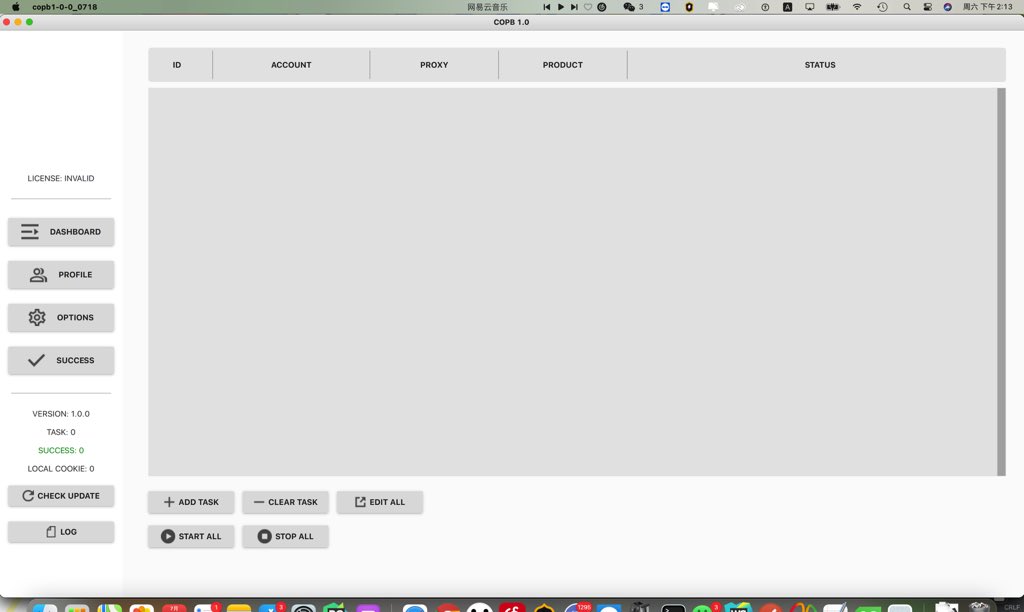Click the ACCOUNT column header
Screen dimensions: 1024x612
point(291,65)
